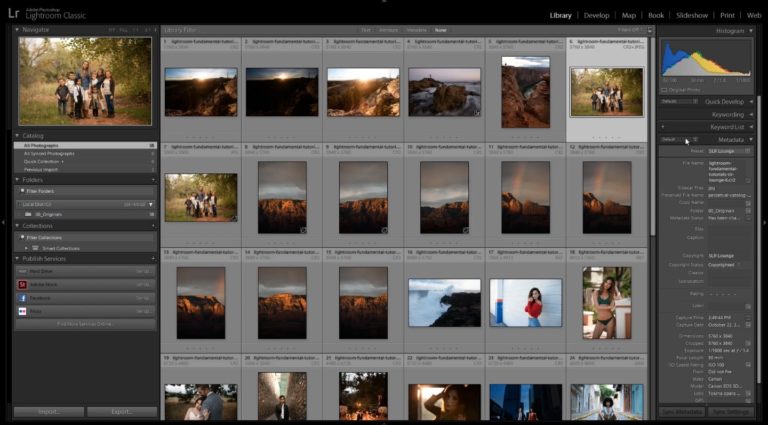Click the ISO Speed Rating action icon
The image size is (768, 425).
(x=748, y=365)
